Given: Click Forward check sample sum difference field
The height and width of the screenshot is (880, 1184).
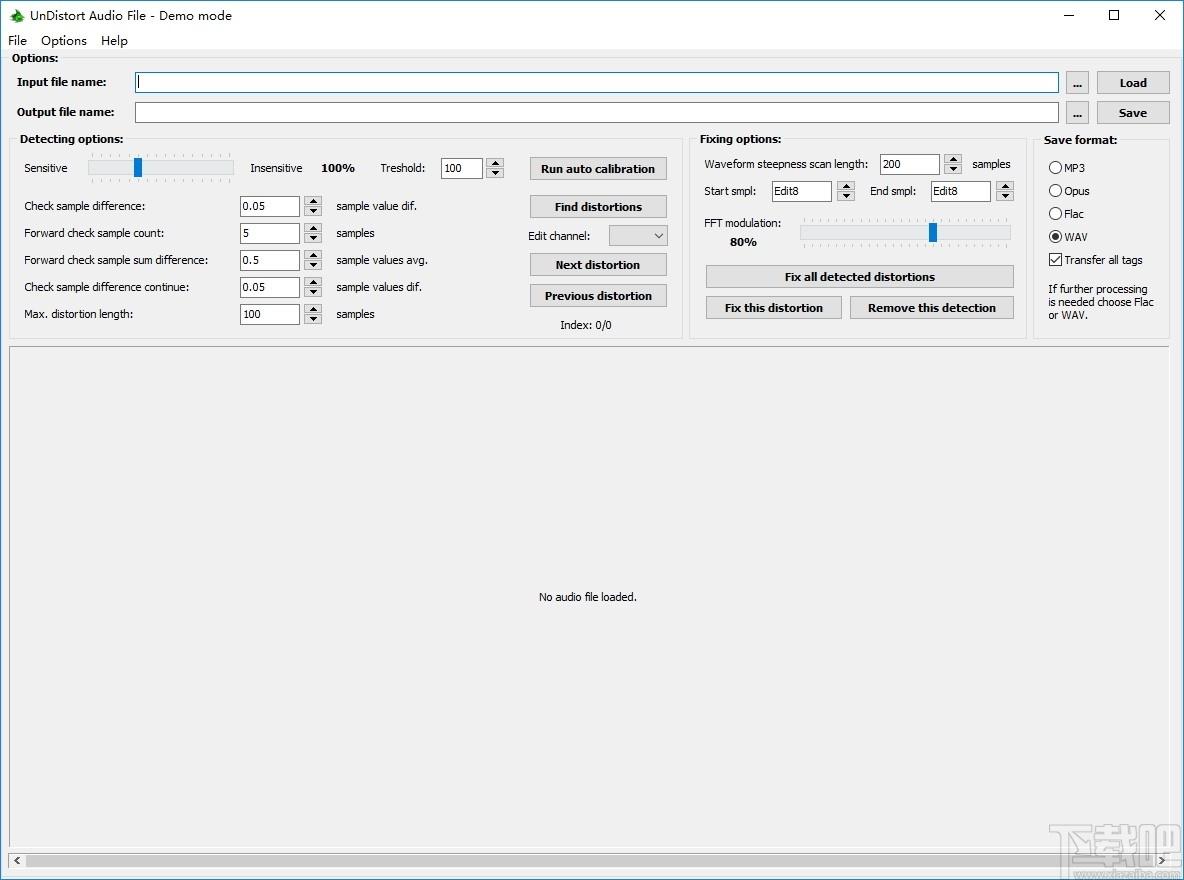Looking at the screenshot, I should coord(270,260).
